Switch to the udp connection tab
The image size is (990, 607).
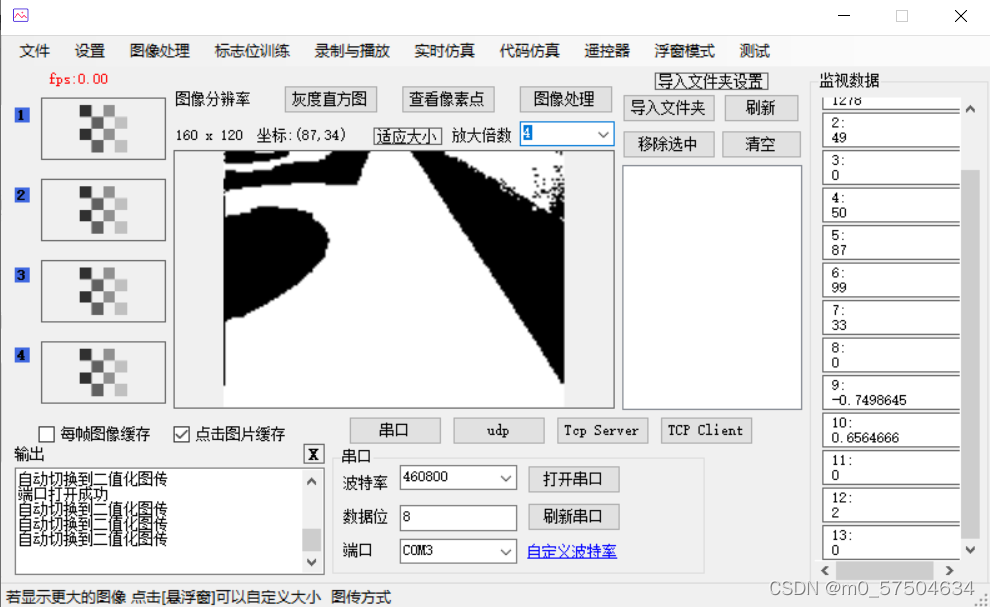point(498,431)
